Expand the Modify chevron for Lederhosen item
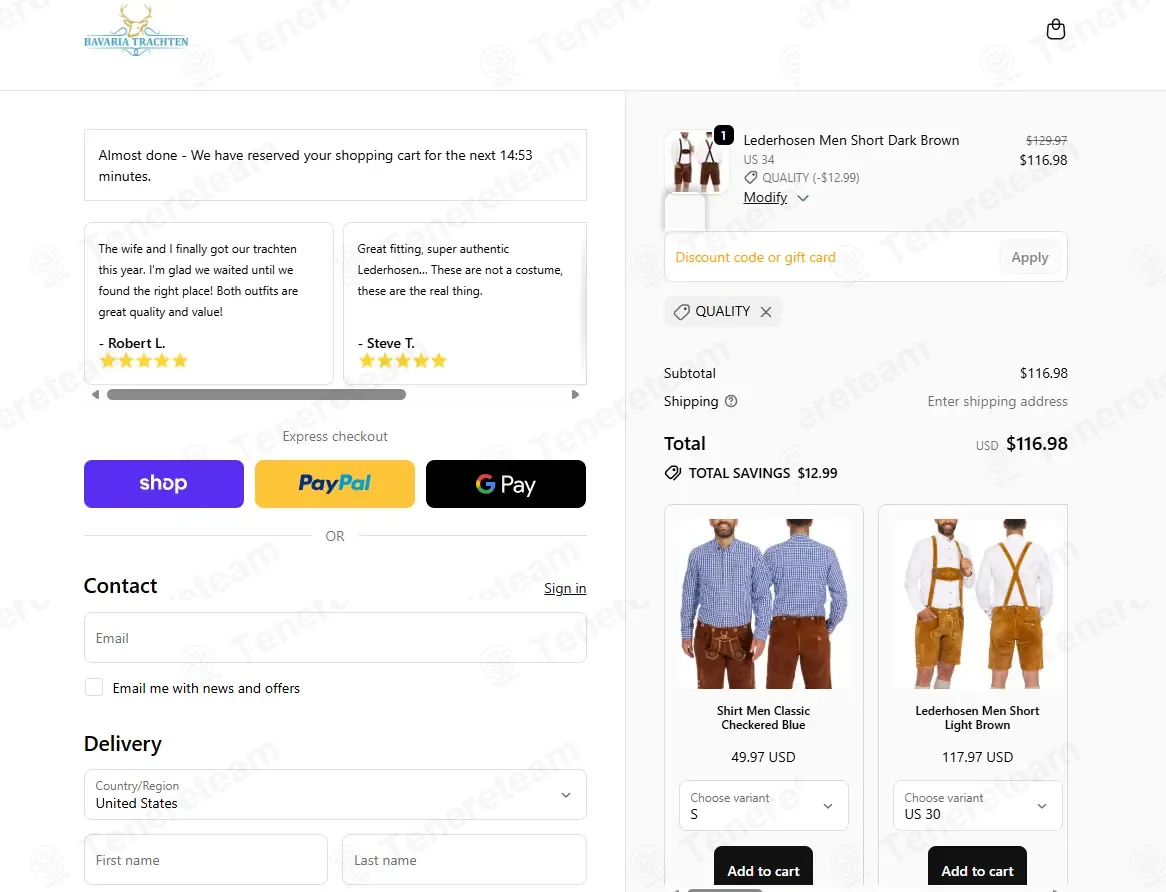The width and height of the screenshot is (1166, 892). tap(803, 198)
